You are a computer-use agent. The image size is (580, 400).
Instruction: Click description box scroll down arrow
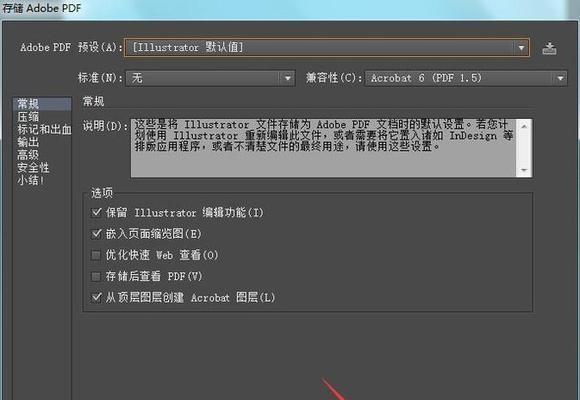tap(524, 170)
